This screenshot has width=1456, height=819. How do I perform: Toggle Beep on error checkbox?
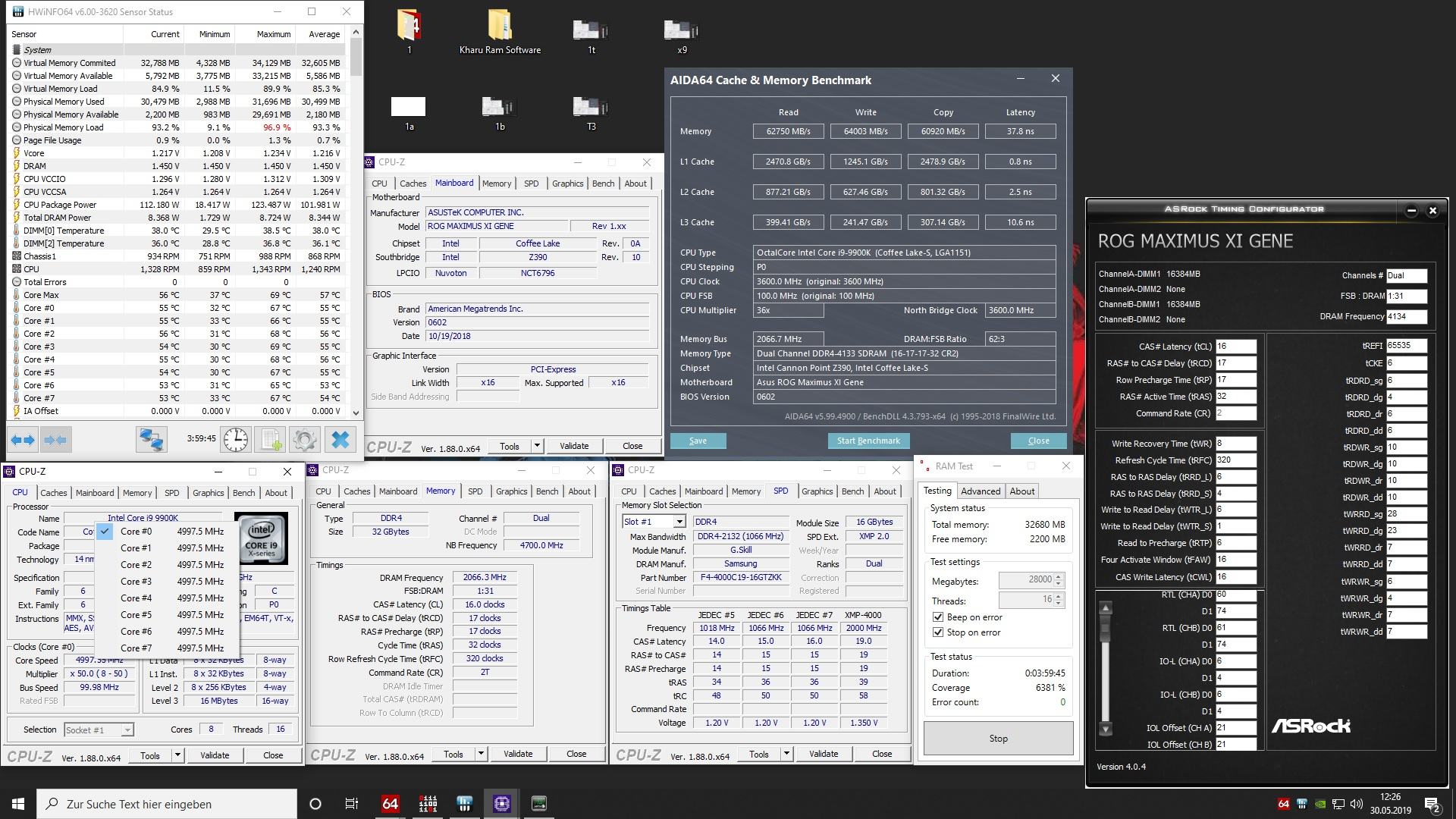pyautogui.click(x=938, y=617)
